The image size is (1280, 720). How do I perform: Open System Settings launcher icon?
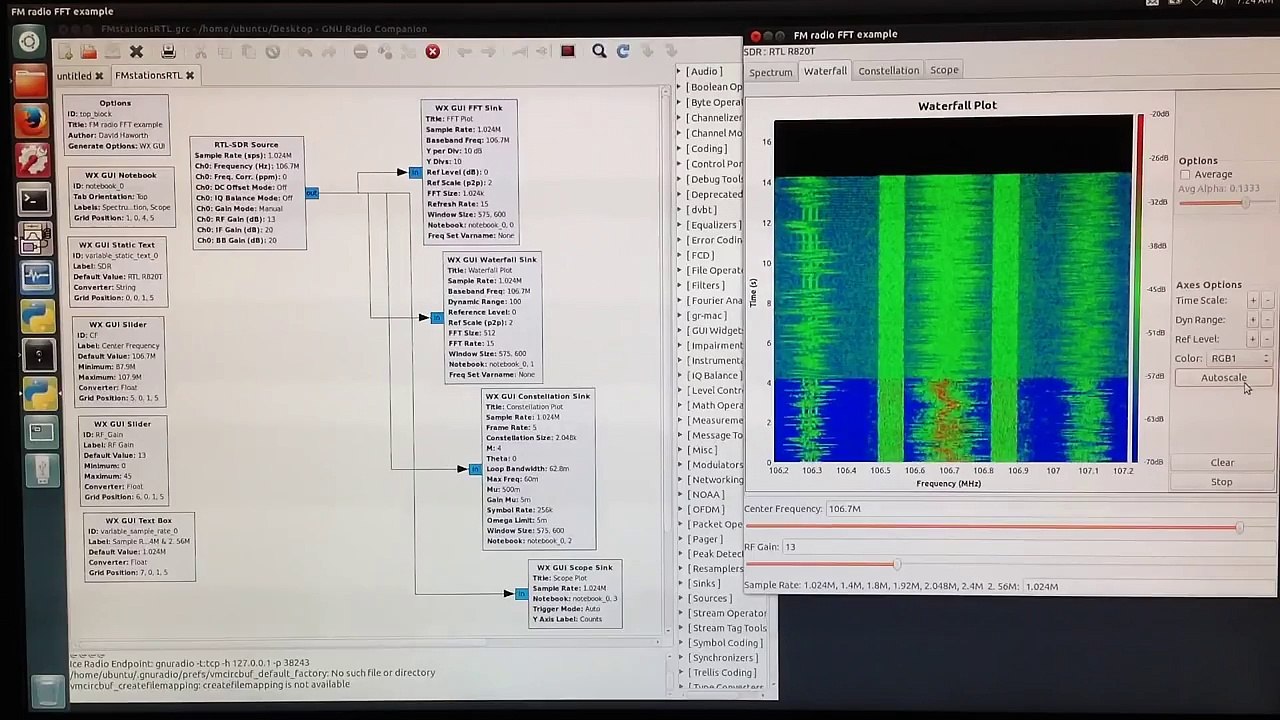coord(32,160)
